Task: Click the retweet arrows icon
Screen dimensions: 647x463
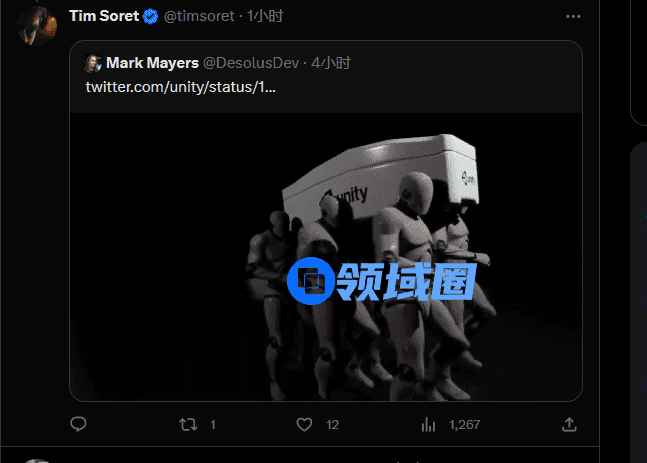Action: coord(188,424)
